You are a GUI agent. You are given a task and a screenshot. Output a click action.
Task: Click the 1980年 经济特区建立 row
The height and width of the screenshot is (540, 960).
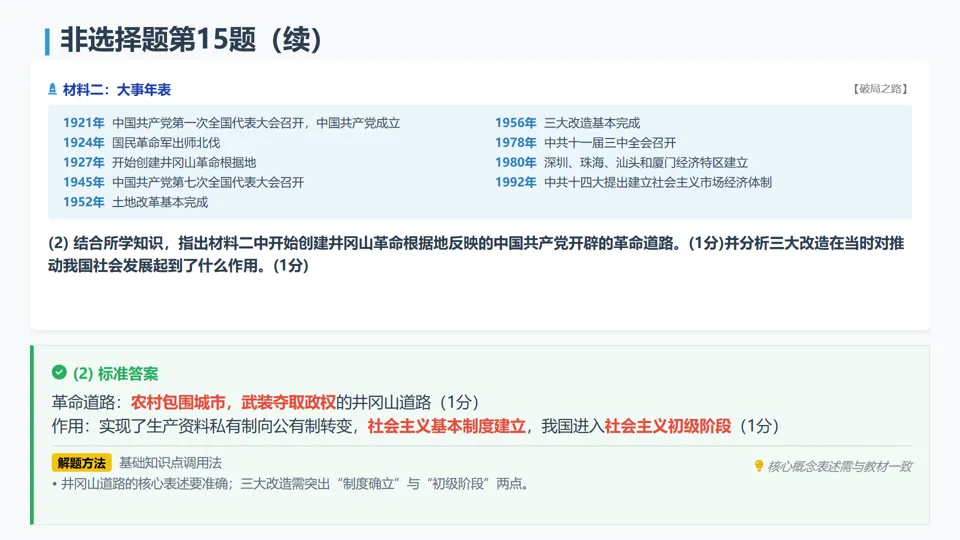(x=621, y=162)
